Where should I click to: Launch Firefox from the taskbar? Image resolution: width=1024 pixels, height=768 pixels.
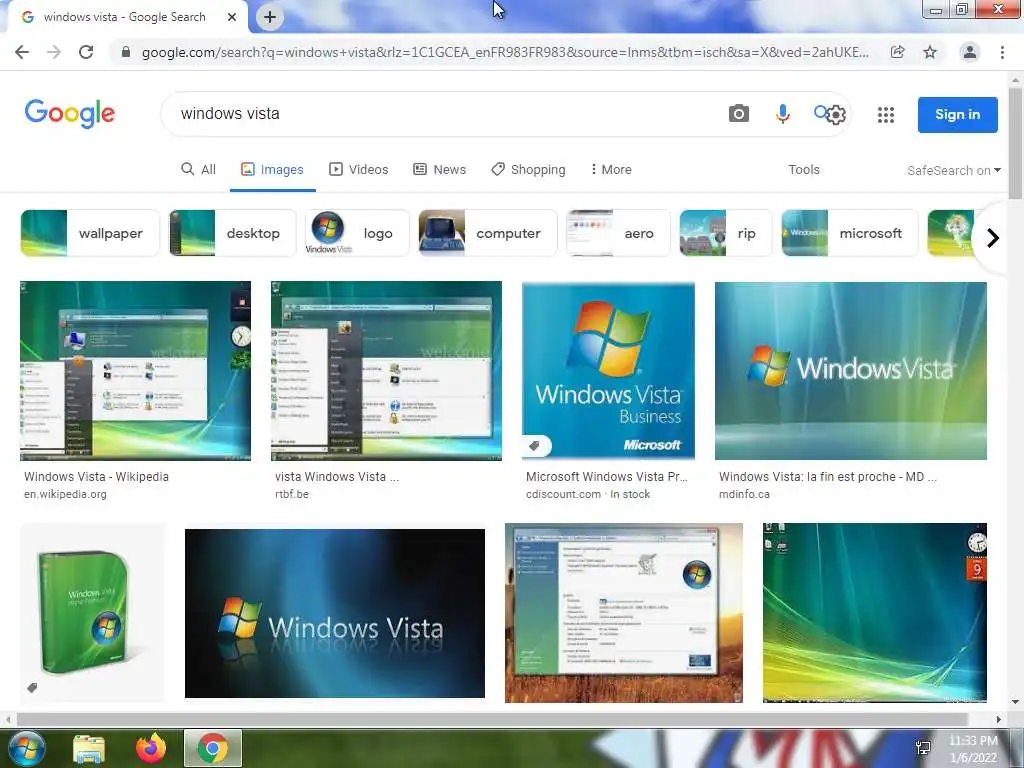point(151,748)
